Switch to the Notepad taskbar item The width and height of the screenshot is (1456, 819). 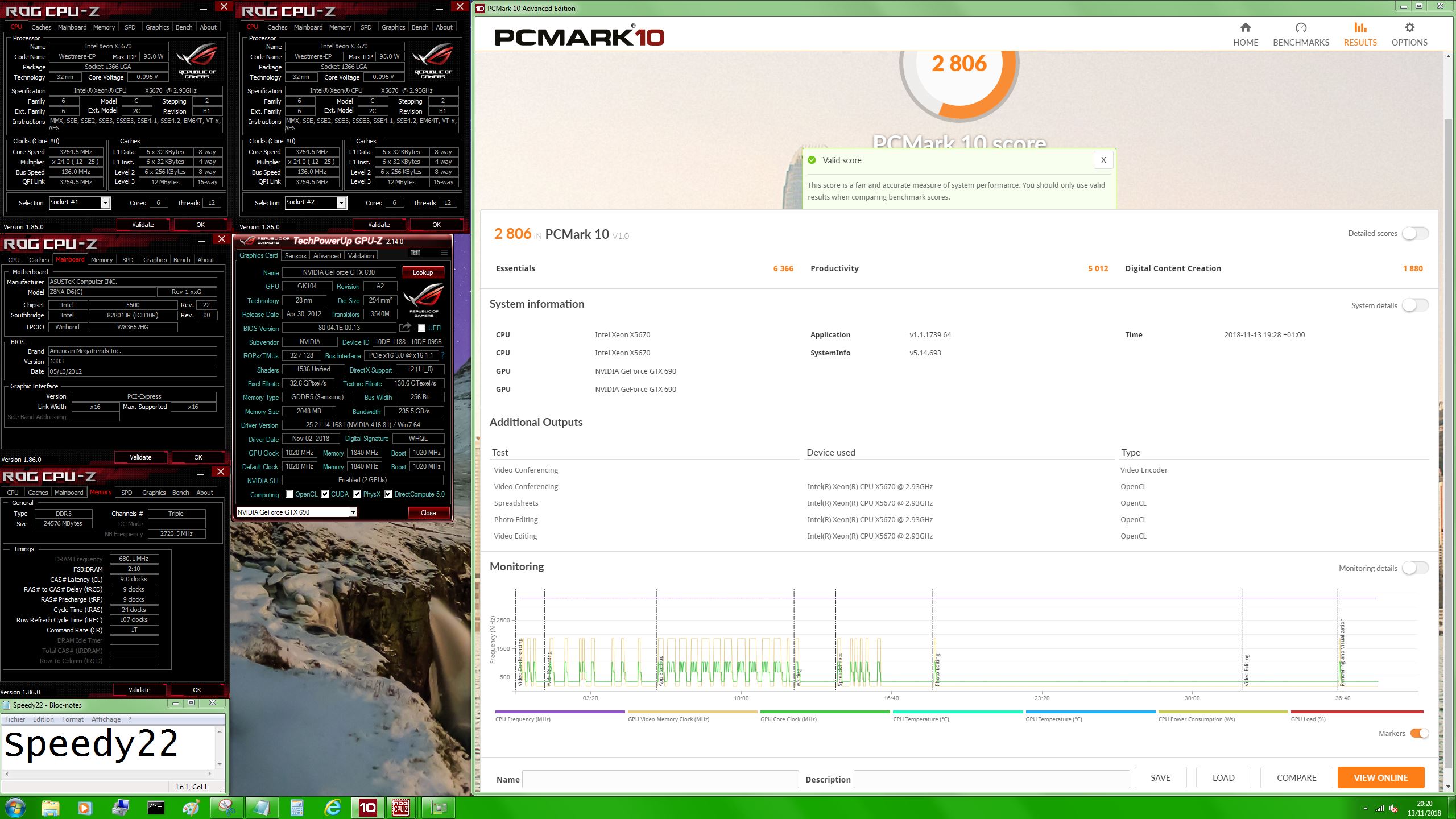pyautogui.click(x=262, y=808)
